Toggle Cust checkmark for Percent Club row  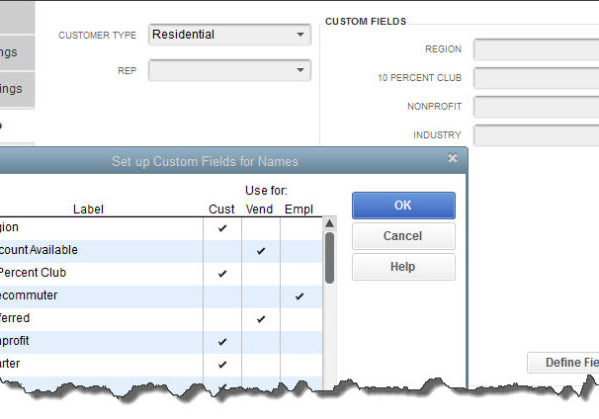point(222,273)
